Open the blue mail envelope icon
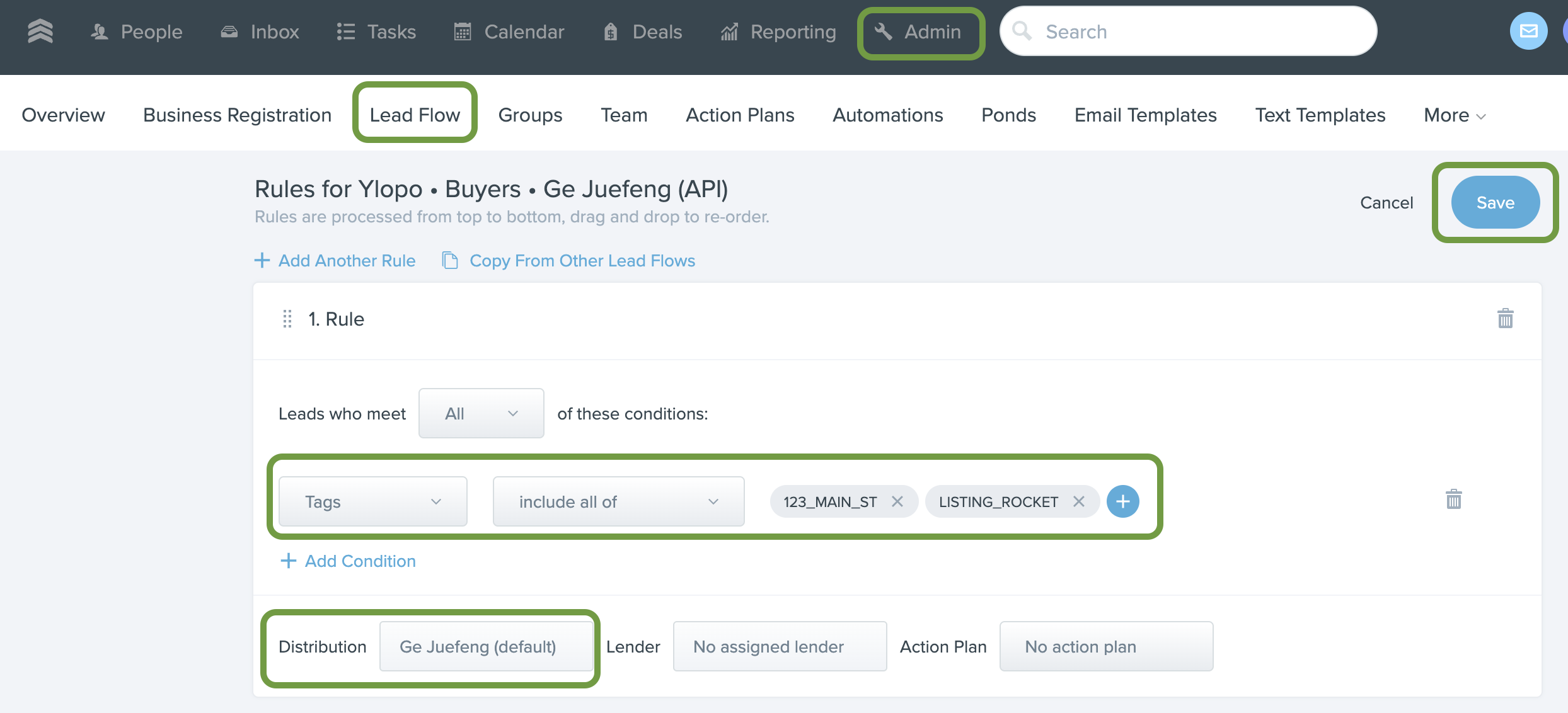Image resolution: width=1568 pixels, height=713 pixels. 1528,31
